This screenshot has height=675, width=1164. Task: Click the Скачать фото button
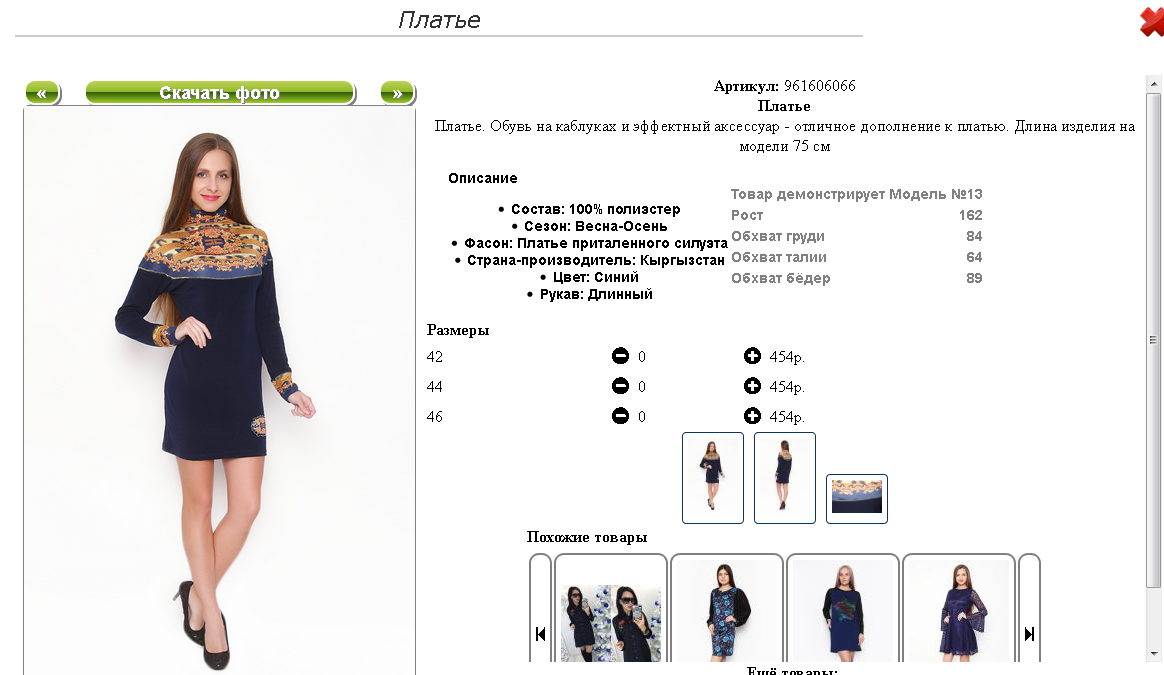tap(220, 93)
